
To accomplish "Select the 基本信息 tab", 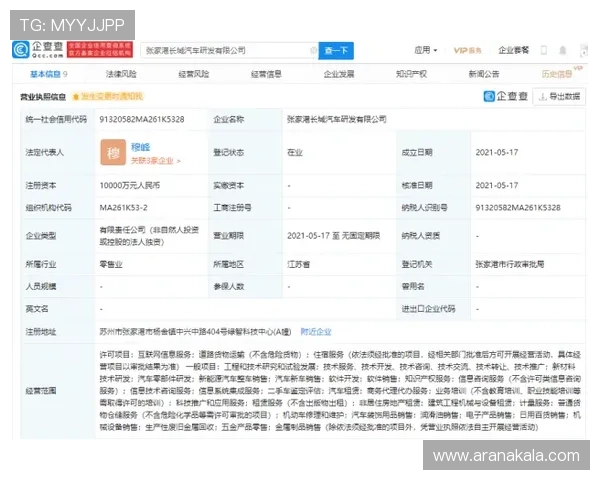I will click(49, 74).
